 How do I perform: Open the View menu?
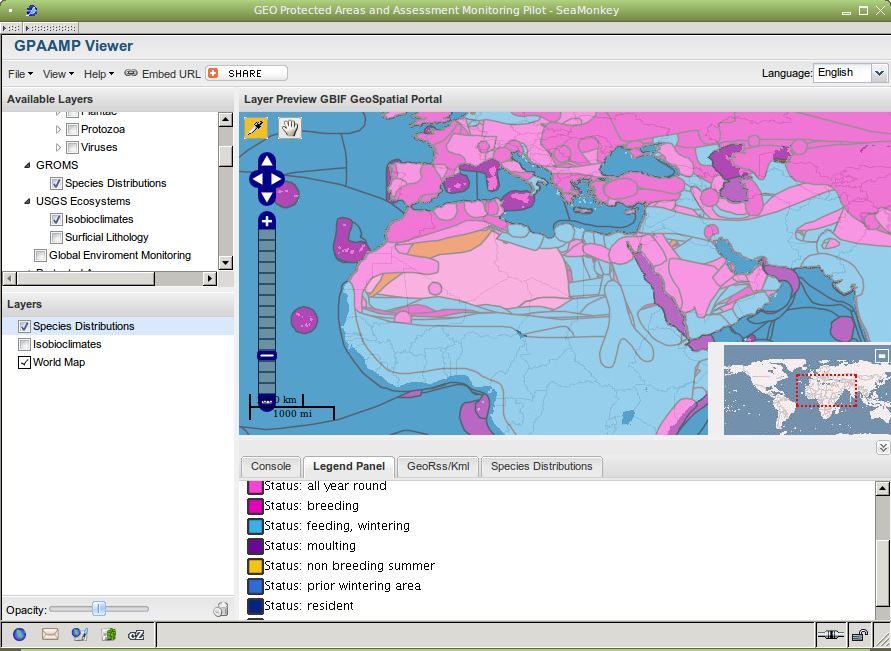click(59, 74)
